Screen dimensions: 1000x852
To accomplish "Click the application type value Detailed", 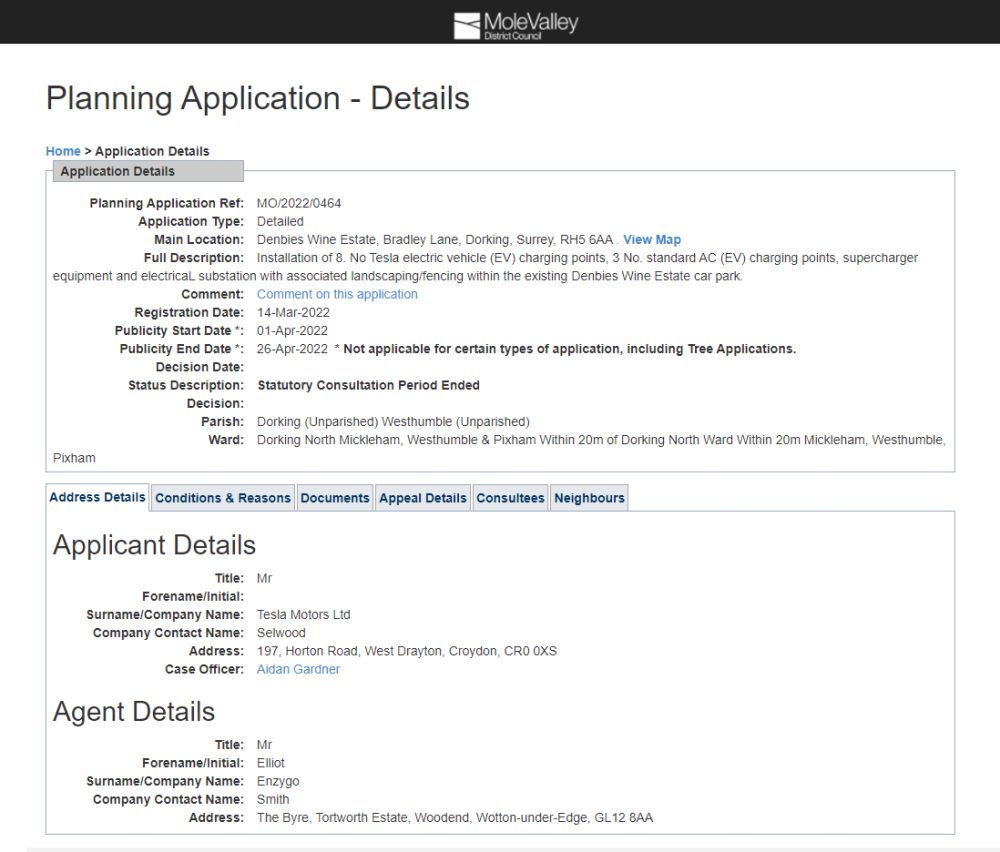I will click(280, 222).
